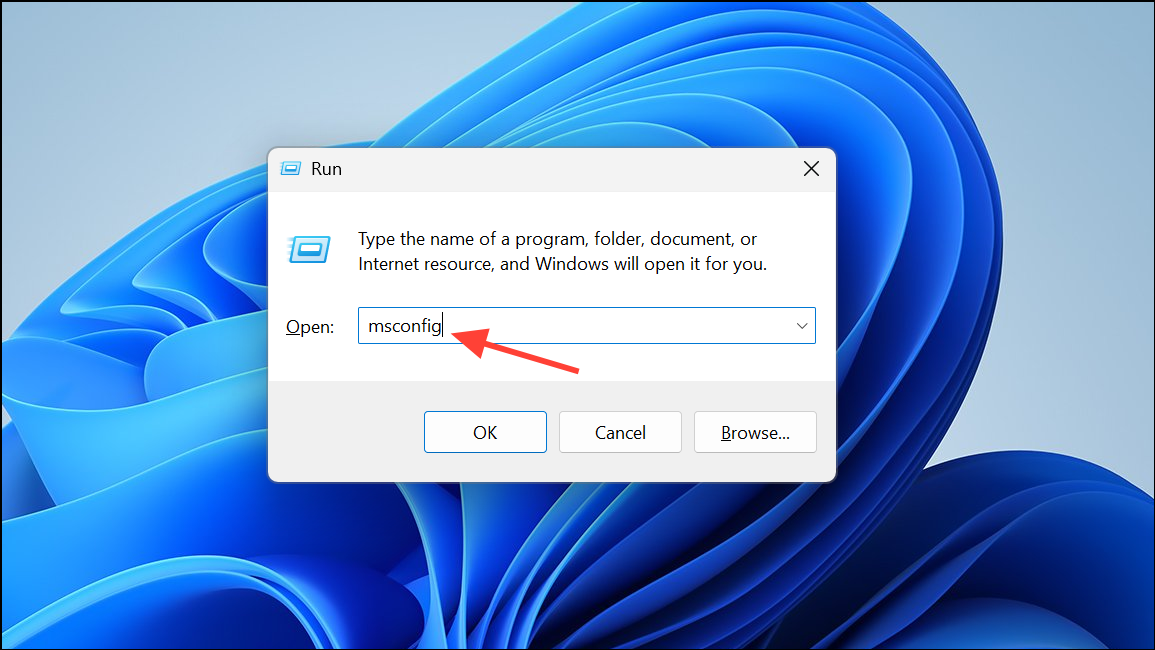Click empty title bar between Run and X
1155x650 pixels.
[x=567, y=169]
